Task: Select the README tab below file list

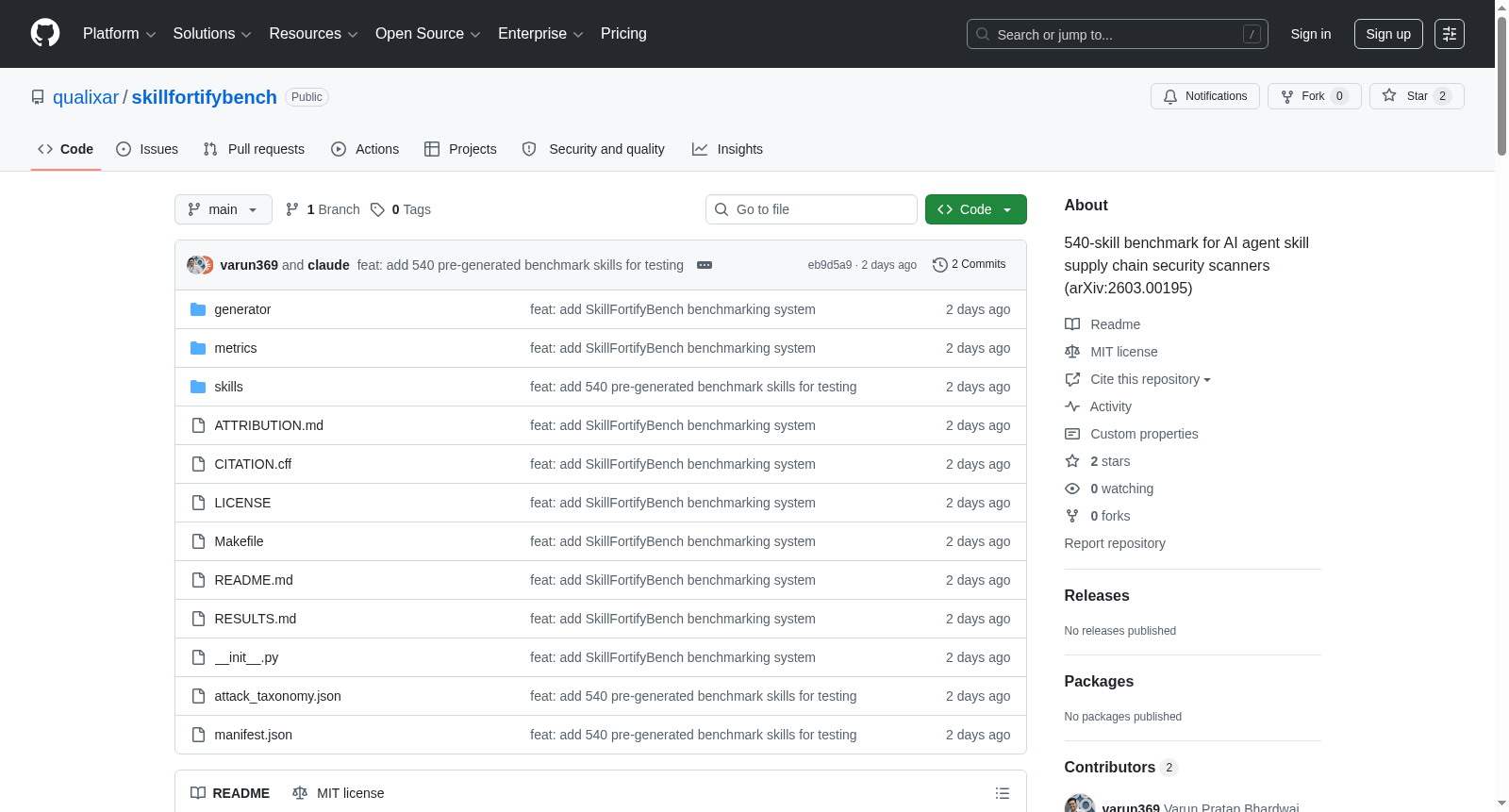Action: click(230, 793)
